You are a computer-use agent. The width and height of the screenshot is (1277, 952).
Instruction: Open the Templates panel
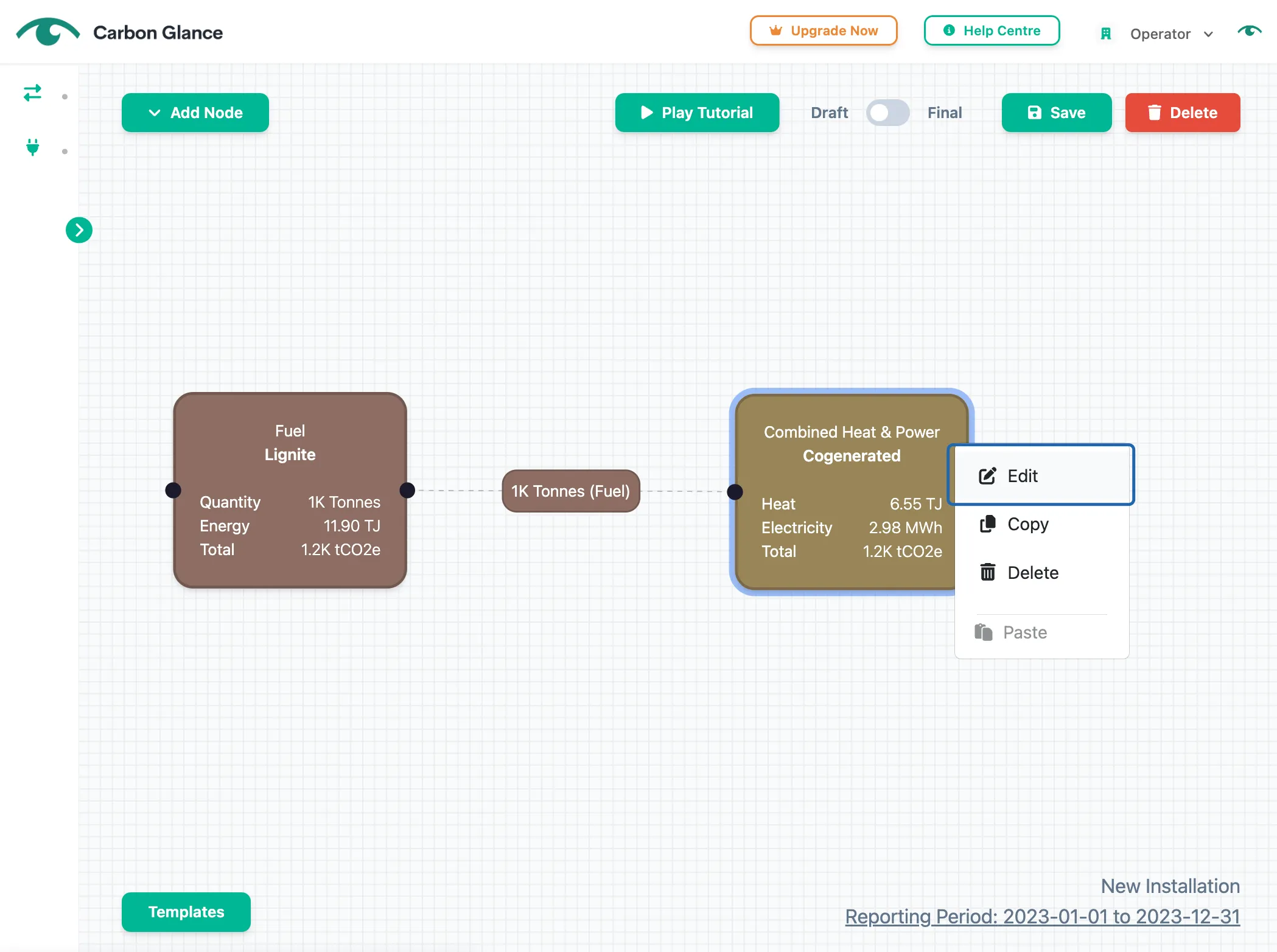click(x=186, y=912)
